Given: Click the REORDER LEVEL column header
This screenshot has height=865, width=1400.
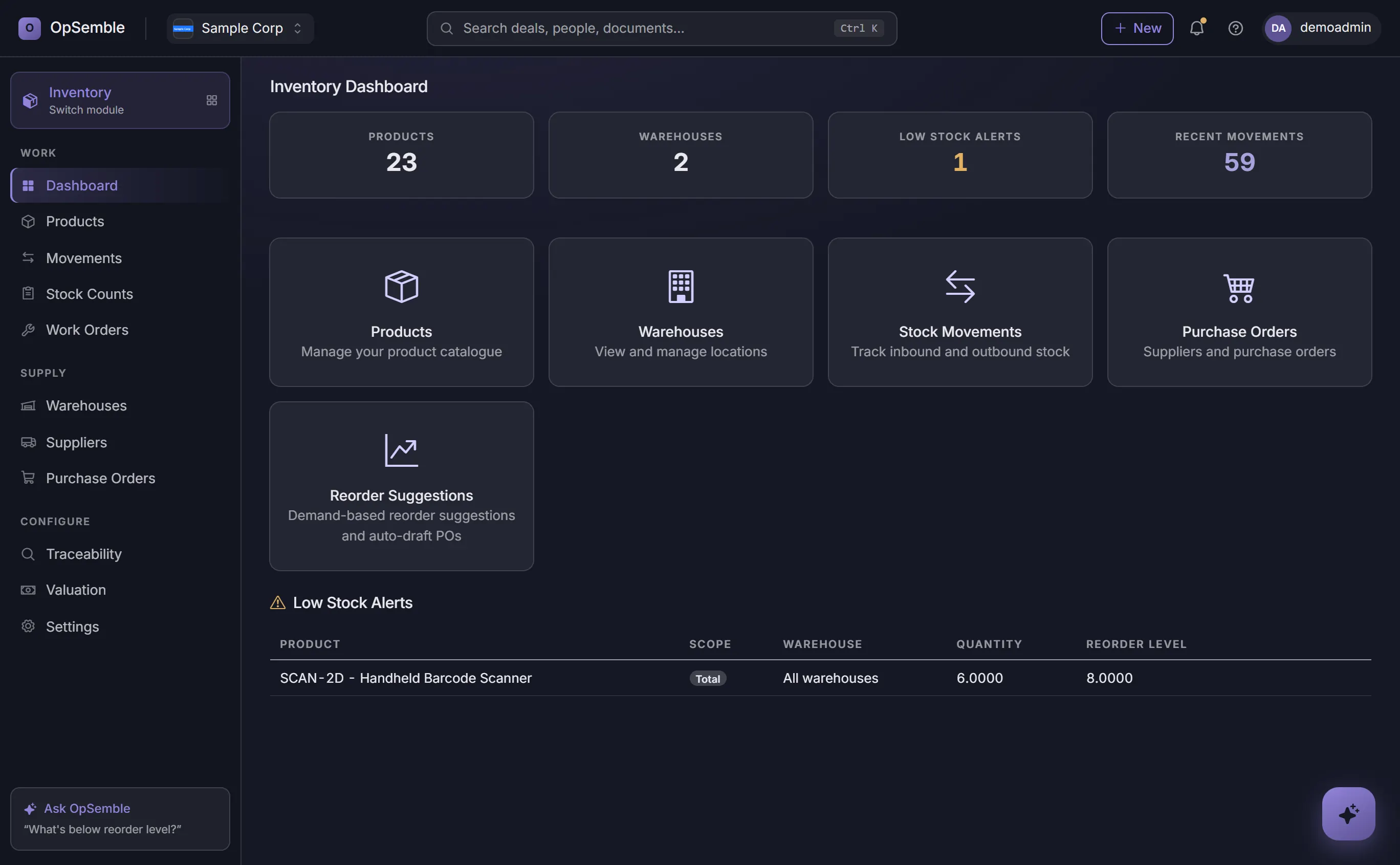Looking at the screenshot, I should pos(1136,644).
